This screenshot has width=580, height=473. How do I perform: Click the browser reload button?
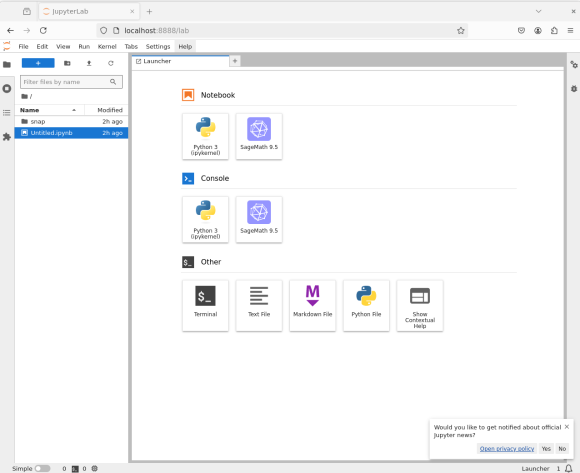tap(43, 30)
